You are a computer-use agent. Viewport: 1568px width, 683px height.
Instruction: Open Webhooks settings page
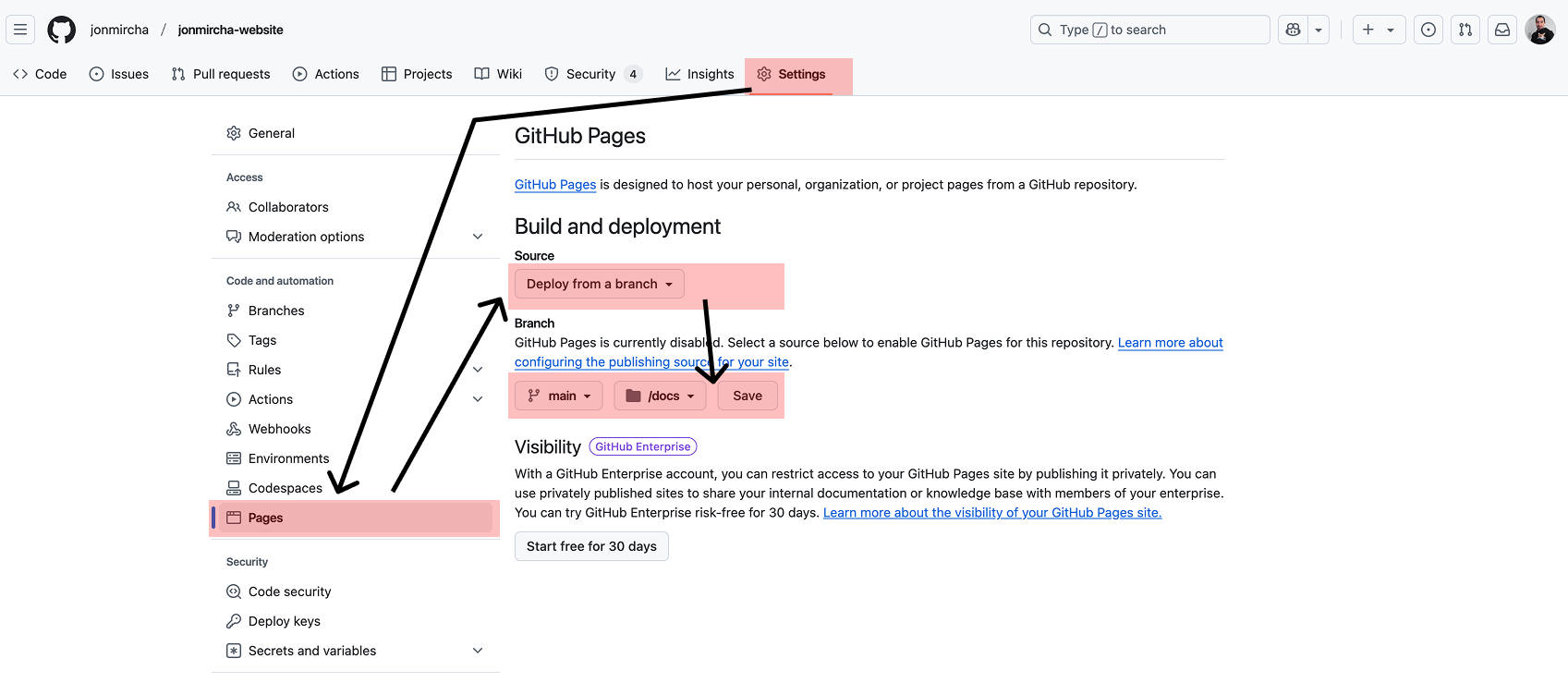click(355, 429)
